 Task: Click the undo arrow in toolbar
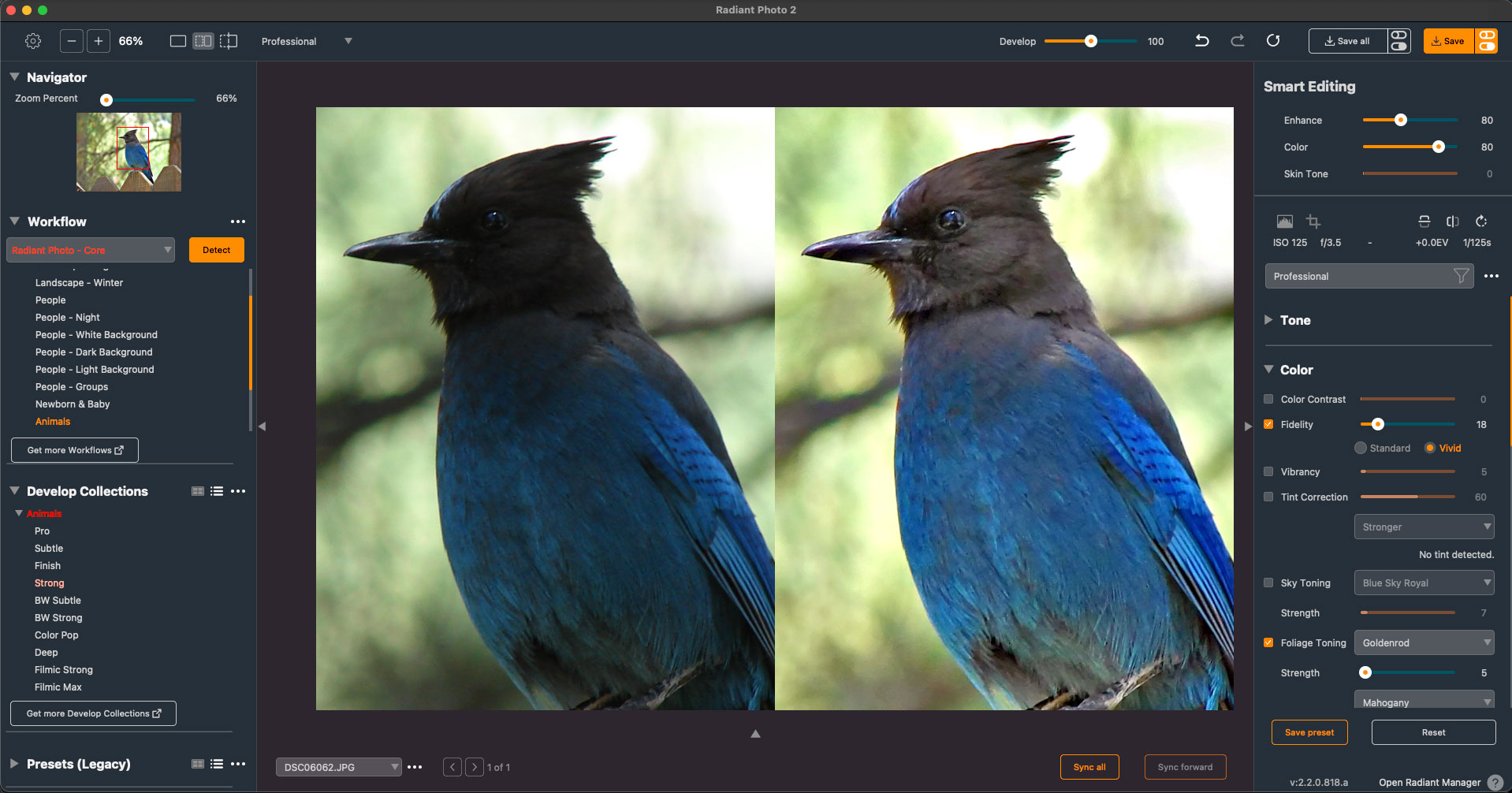(1202, 41)
